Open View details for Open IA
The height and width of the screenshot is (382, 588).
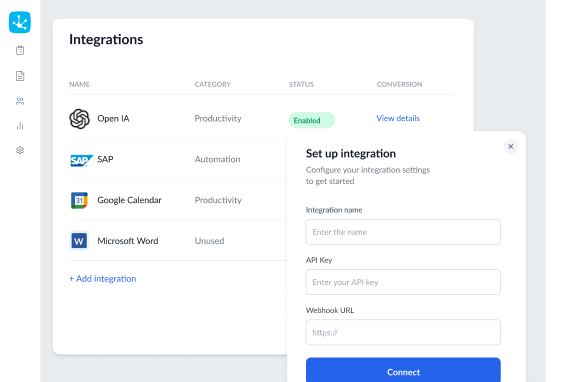tap(398, 118)
